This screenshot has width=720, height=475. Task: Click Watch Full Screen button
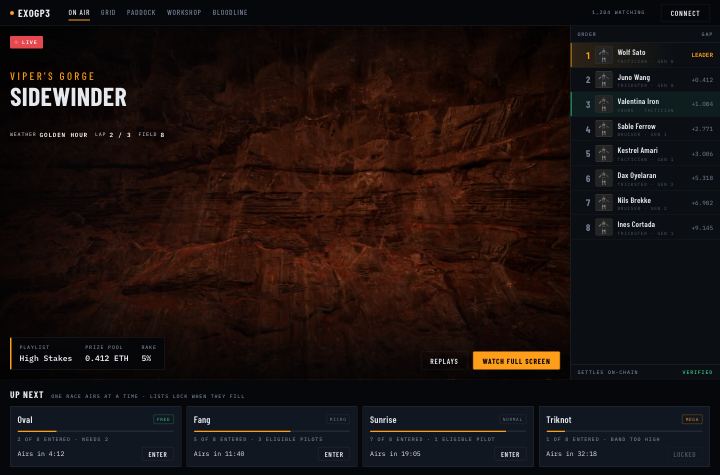click(x=516, y=361)
